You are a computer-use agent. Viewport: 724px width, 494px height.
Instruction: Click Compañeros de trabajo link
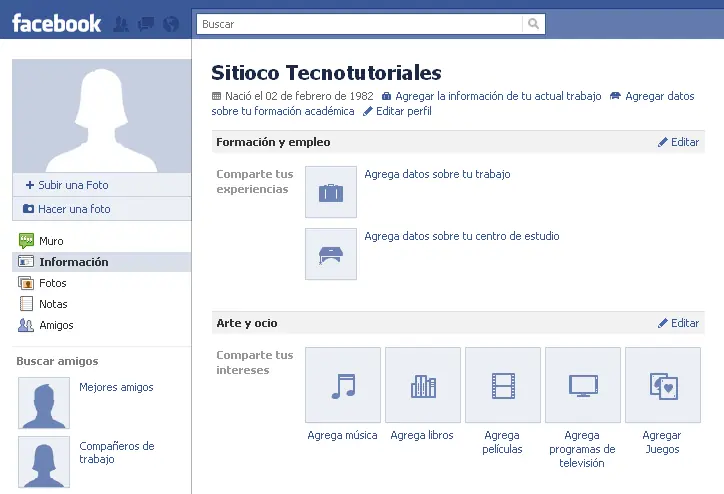(x=117, y=452)
